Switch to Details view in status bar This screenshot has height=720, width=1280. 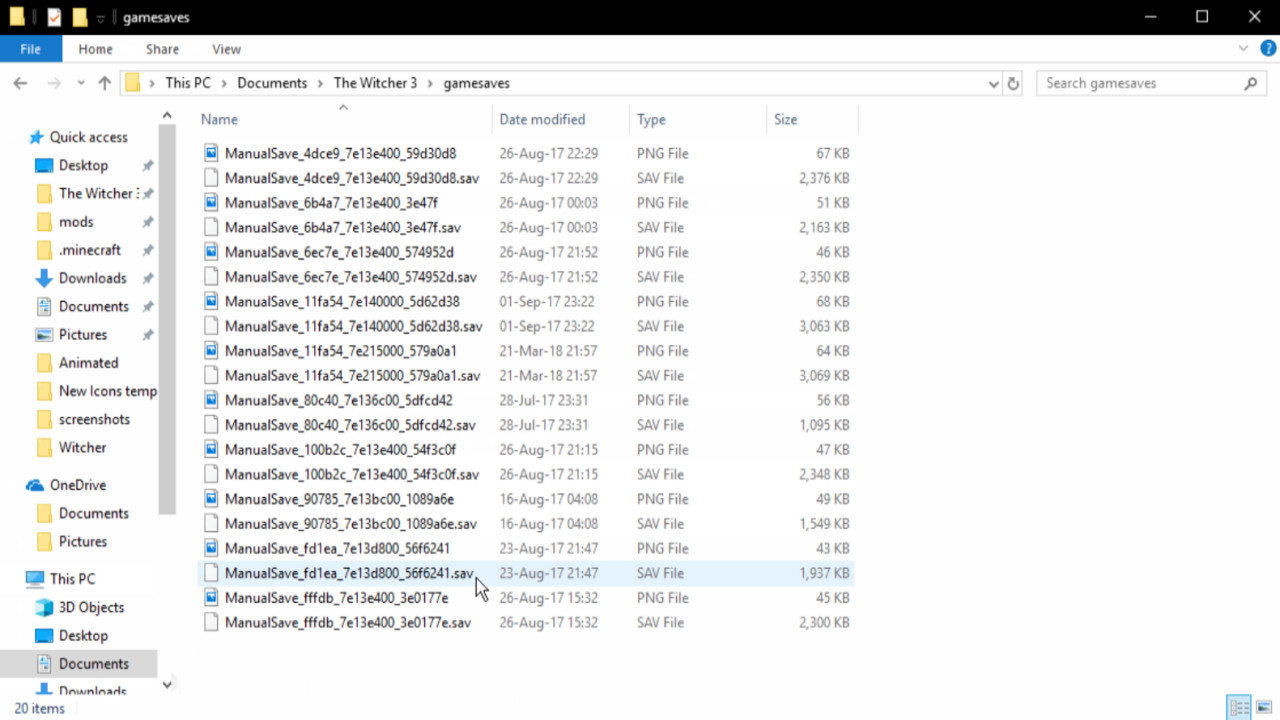coord(1239,708)
